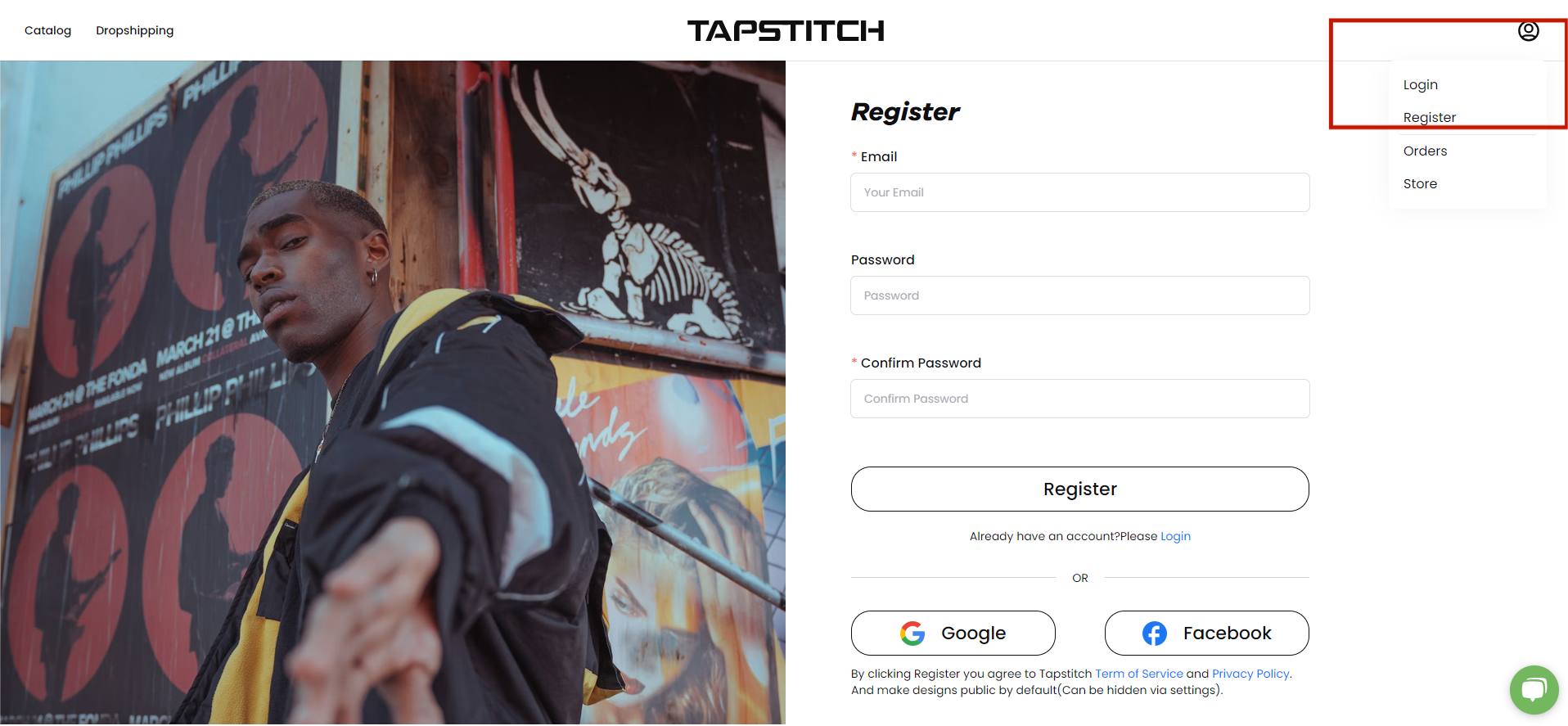This screenshot has width=1568, height=726.
Task: Open the green chat support bubble
Action: coord(1534,689)
